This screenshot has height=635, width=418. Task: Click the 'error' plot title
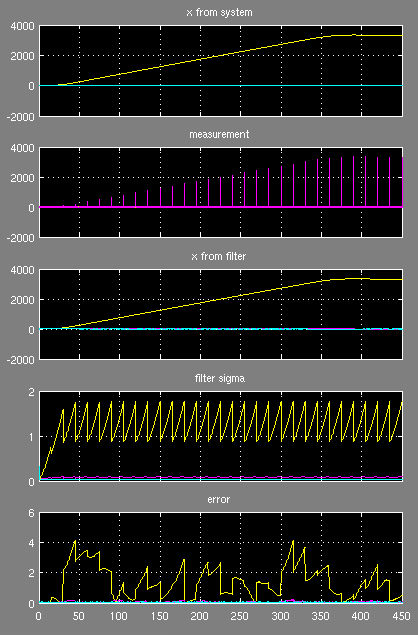219,499
